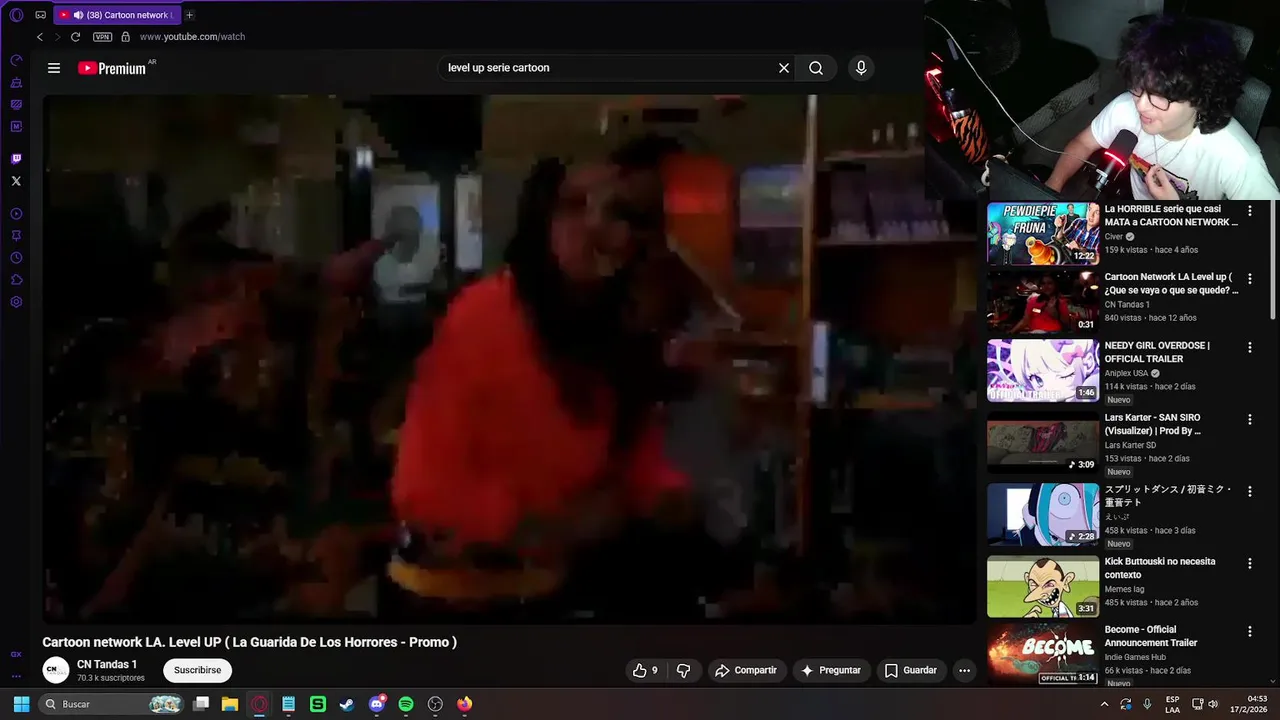This screenshot has width=1280, height=720.
Task: Open Settings gear in Opera sidebar
Action: 16,302
